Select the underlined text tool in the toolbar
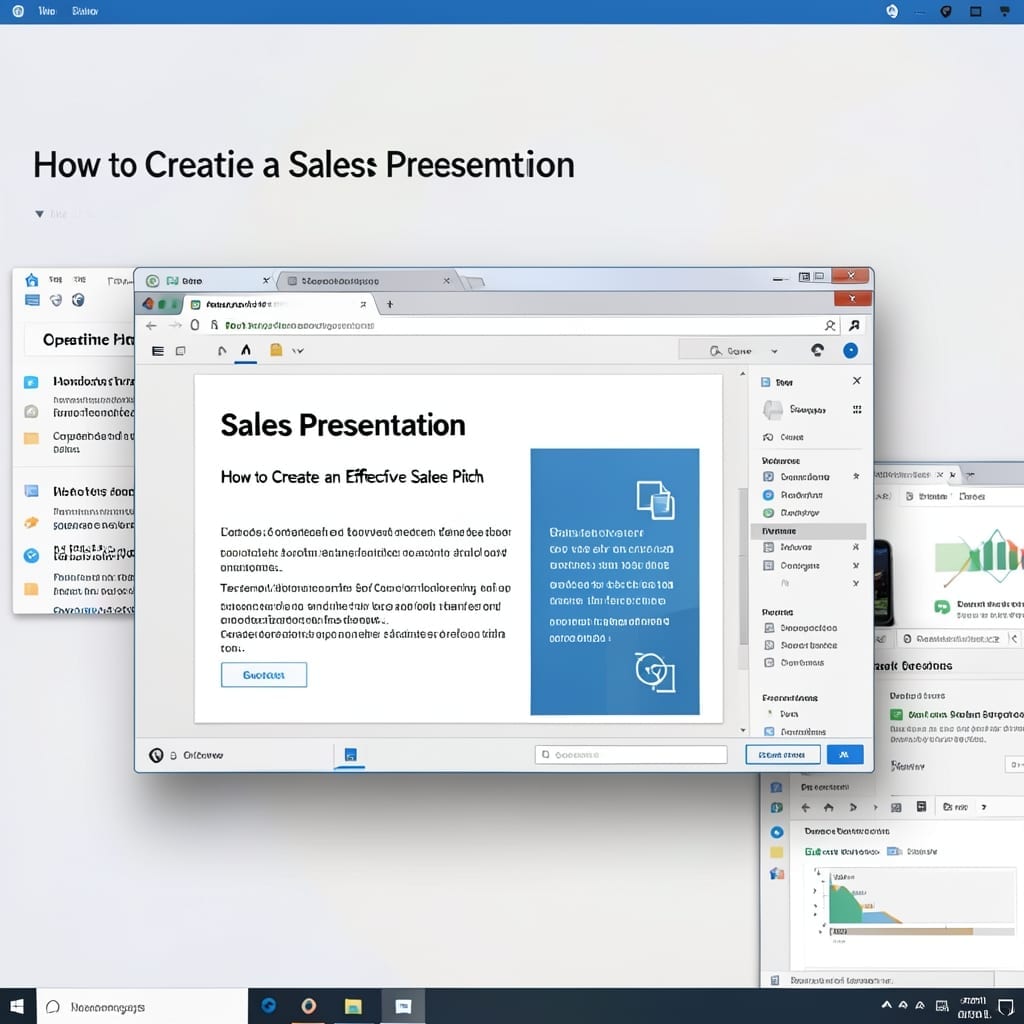 pyautogui.click(x=246, y=351)
